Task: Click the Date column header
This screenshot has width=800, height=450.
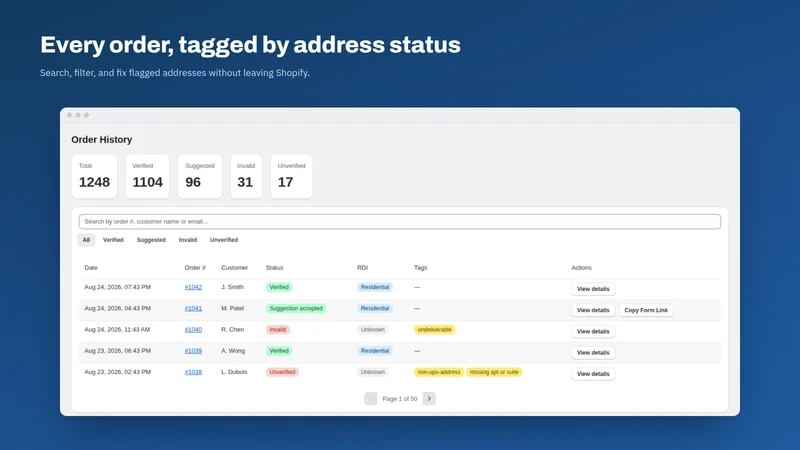Action: point(91,268)
